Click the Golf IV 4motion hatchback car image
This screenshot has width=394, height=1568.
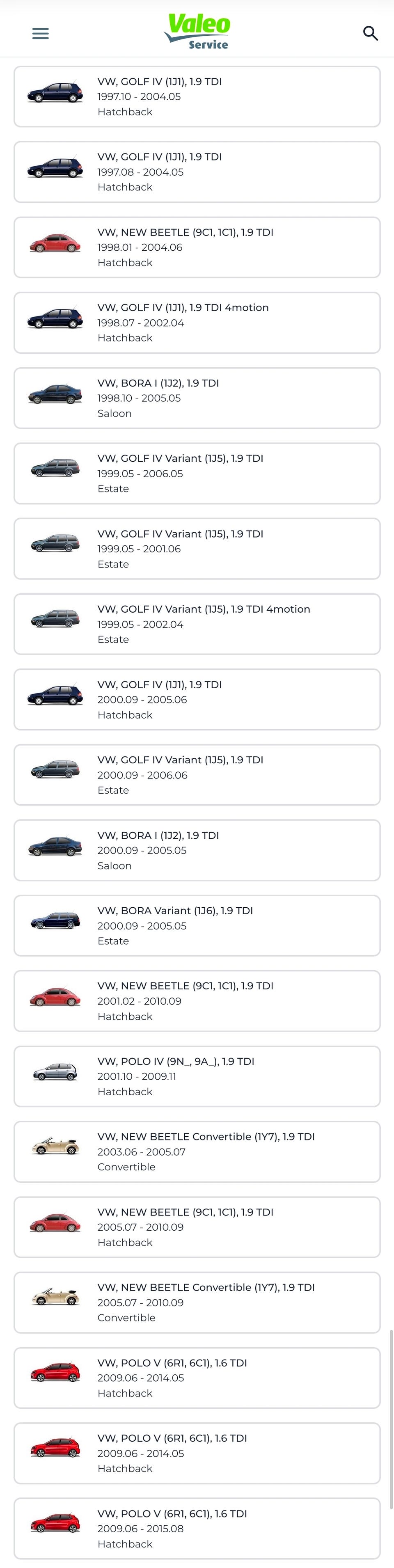[55, 320]
